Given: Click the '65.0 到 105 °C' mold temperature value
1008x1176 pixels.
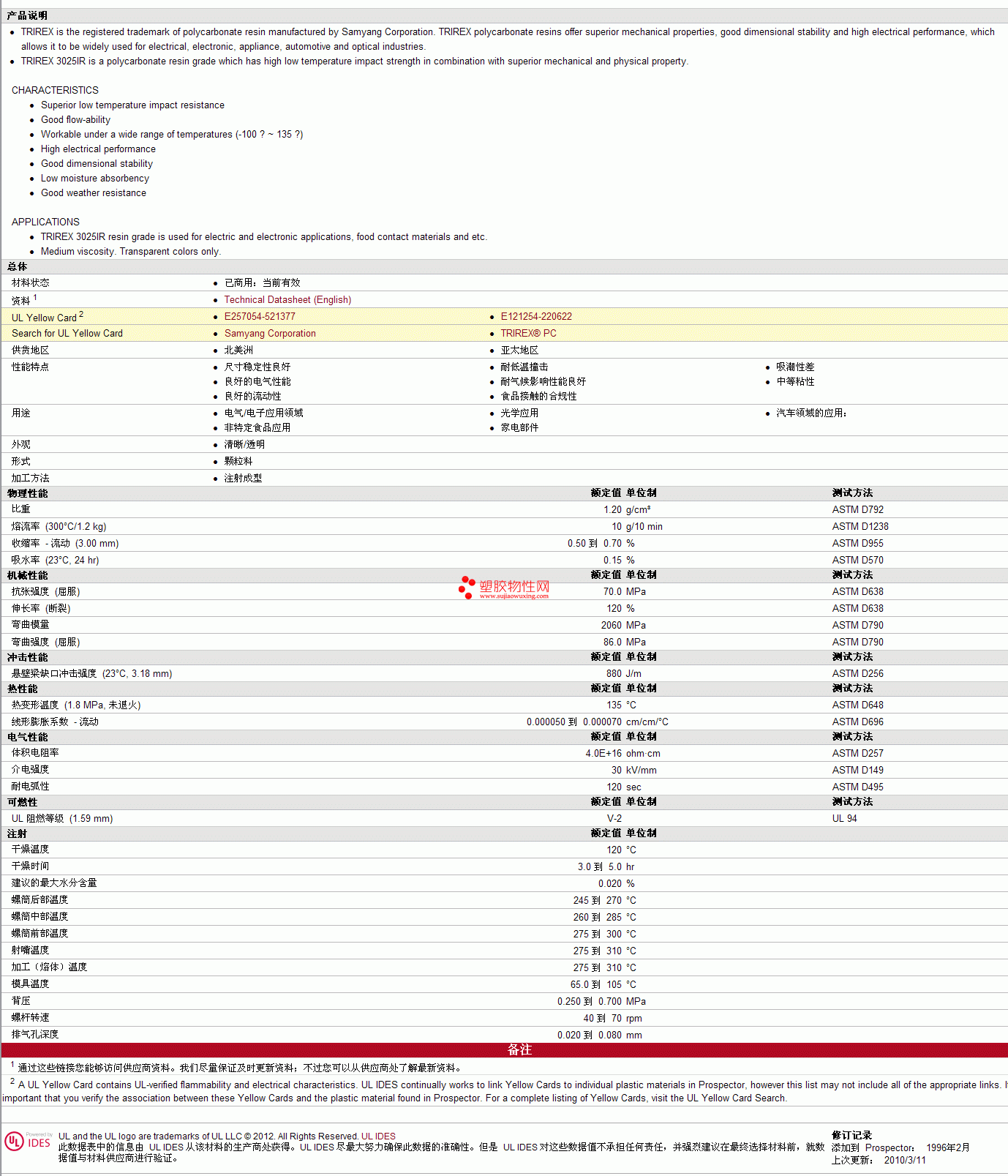Looking at the screenshot, I should [603, 985].
